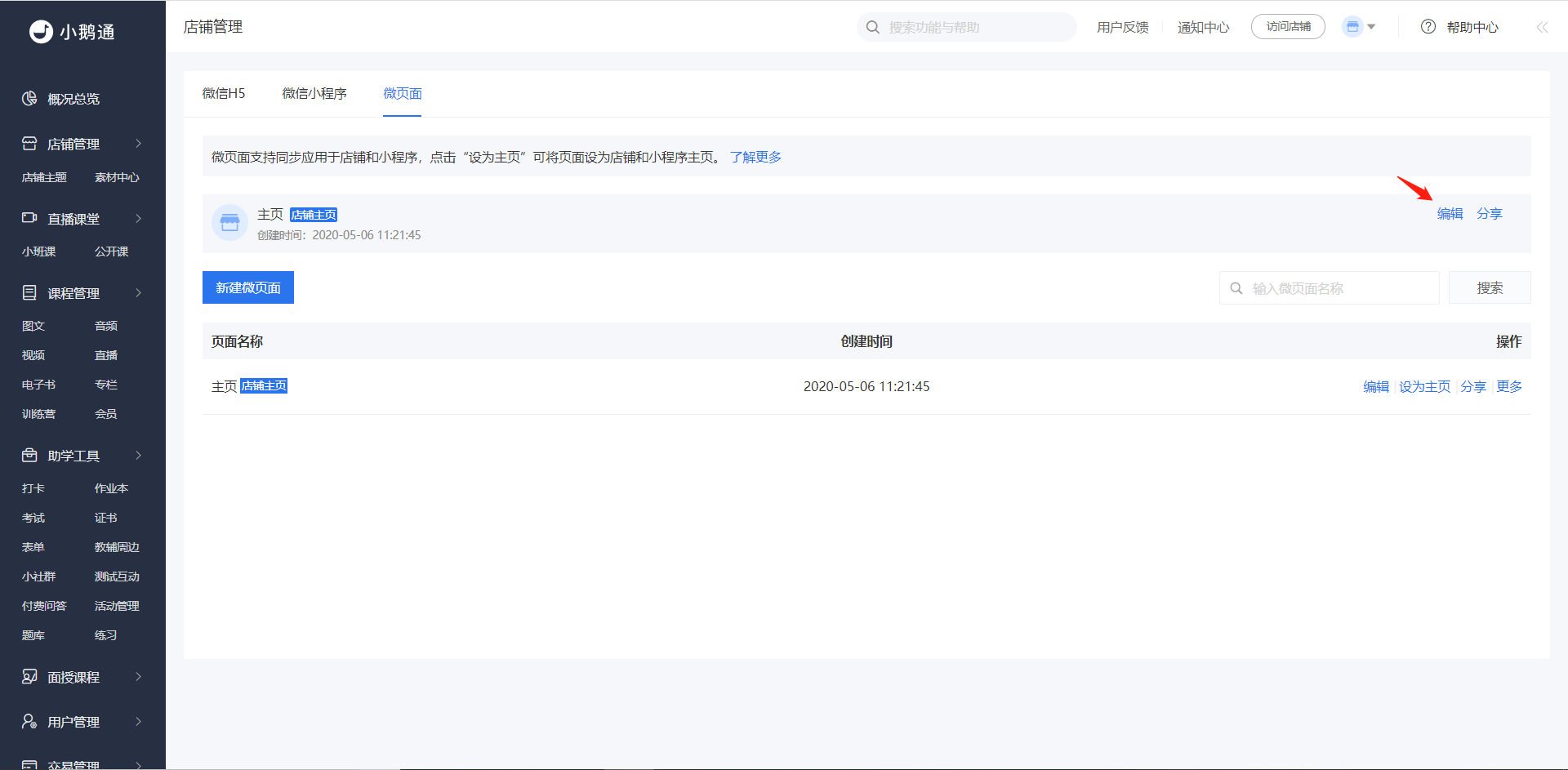Screen dimensions: 1568x770
Task: Open 图文 course type
Action: (33, 326)
